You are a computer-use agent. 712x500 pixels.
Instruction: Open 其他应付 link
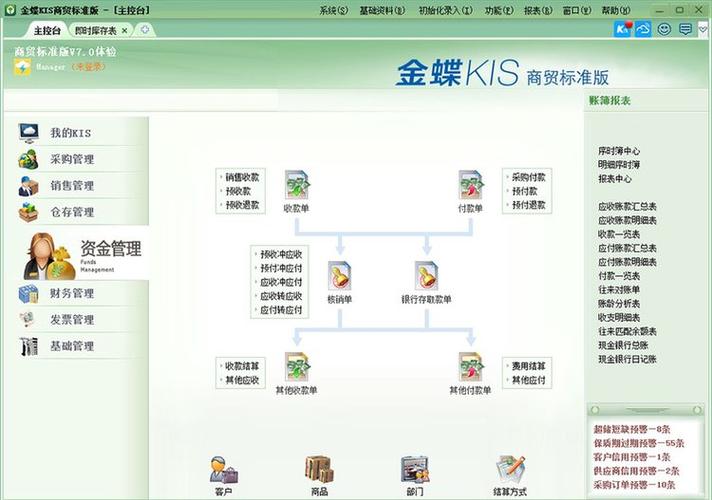pyautogui.click(x=529, y=380)
